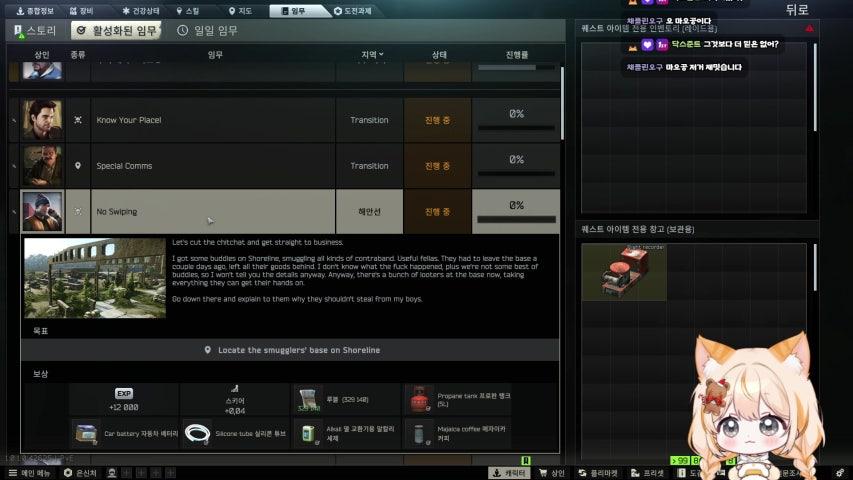The image size is (853, 480).
Task: Inspect the Propane tank reward icon
Action: [419, 399]
